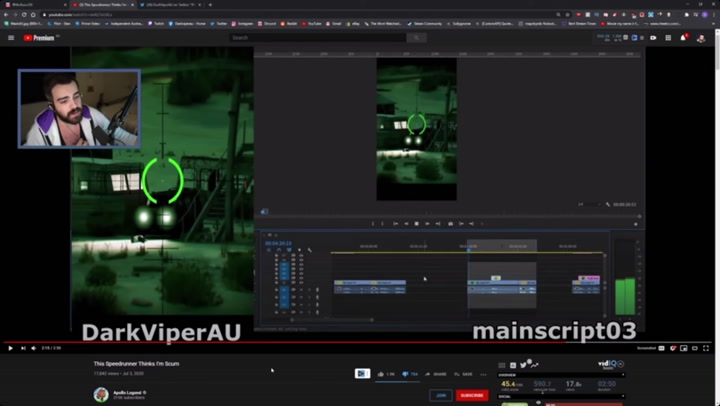Open the account avatar menu
The height and width of the screenshot is (406, 720).
[701, 38]
